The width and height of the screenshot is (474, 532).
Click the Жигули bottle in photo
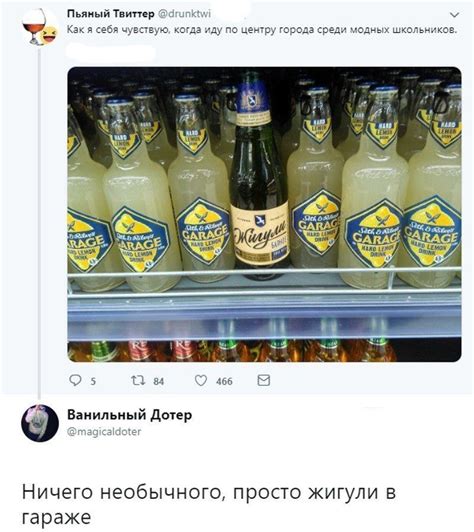click(259, 175)
